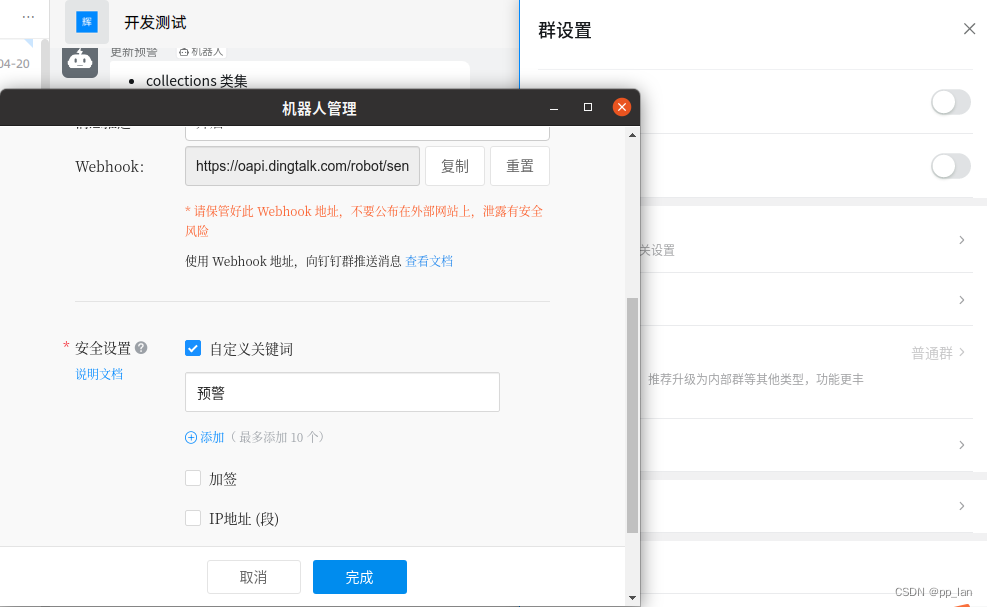
Task: Open the three-dot menu at top left
Action: pos(28,17)
